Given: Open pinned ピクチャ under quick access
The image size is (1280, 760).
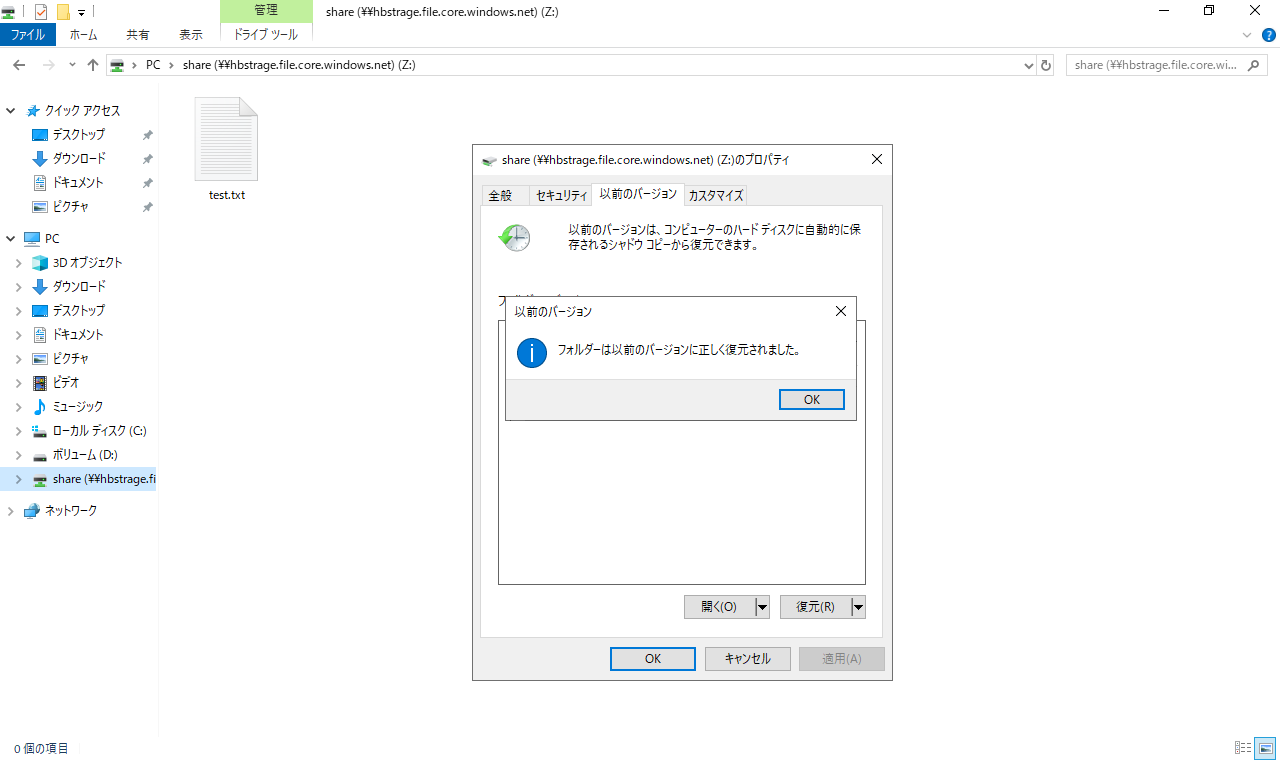Looking at the screenshot, I should click(70, 207).
